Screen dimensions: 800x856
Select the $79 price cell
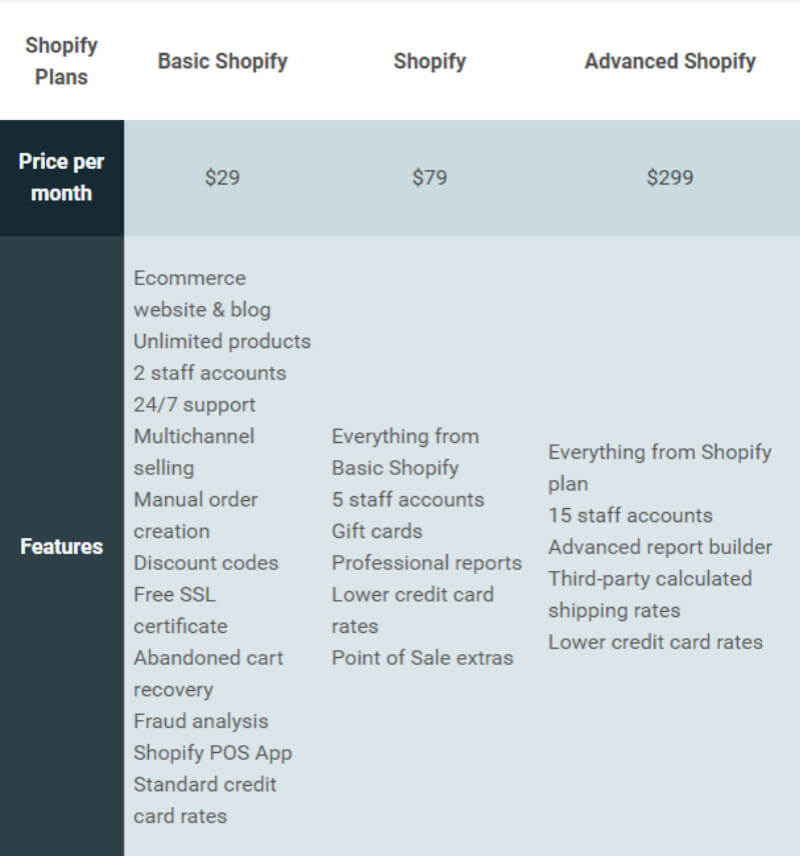click(x=430, y=177)
